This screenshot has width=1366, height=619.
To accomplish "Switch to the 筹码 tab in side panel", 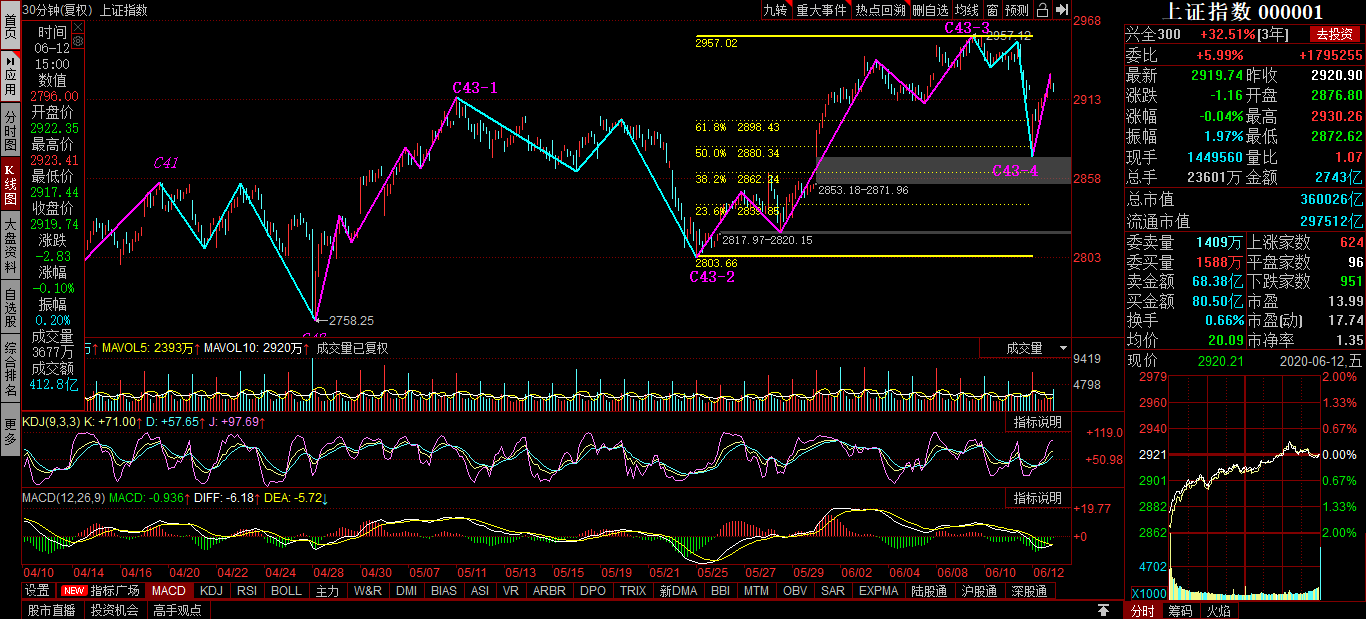I will (1180, 610).
